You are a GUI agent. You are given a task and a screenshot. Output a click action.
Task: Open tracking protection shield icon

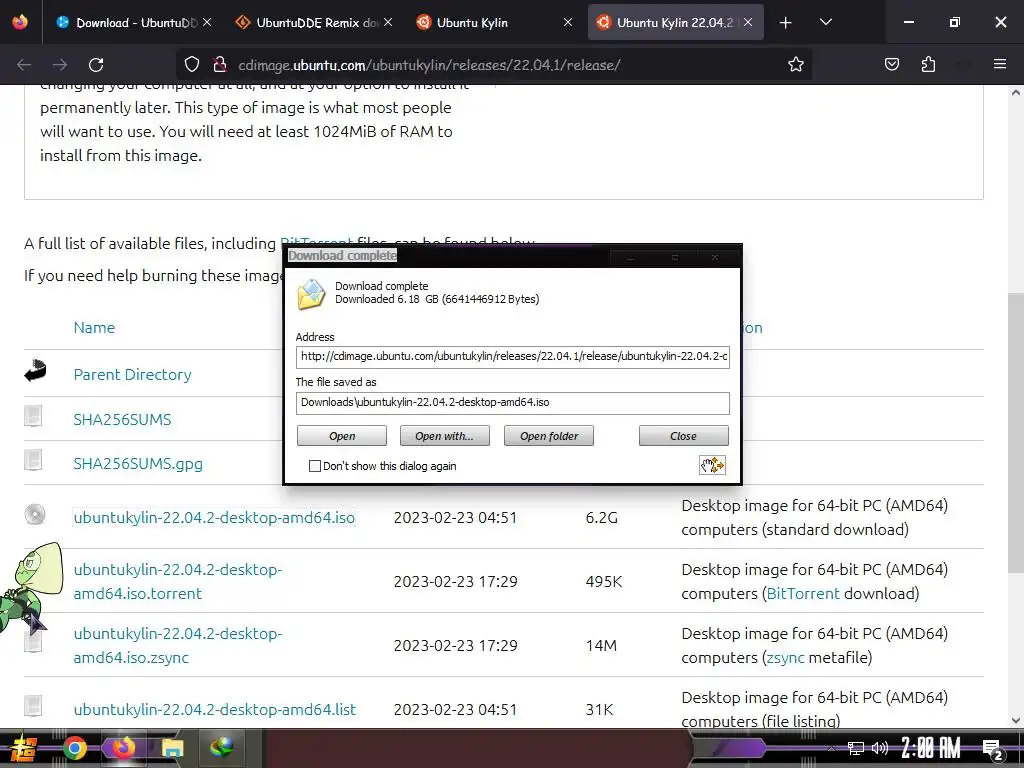(191, 65)
